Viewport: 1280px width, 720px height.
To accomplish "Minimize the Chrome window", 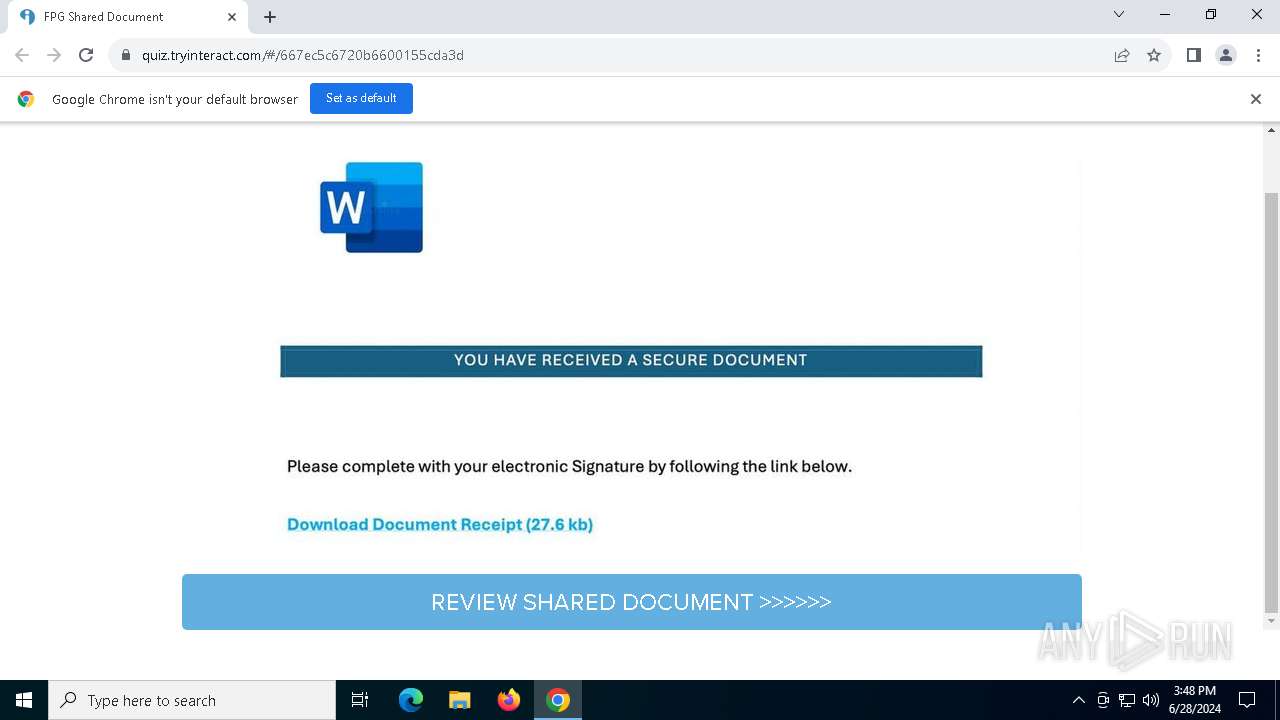I will [1165, 14].
